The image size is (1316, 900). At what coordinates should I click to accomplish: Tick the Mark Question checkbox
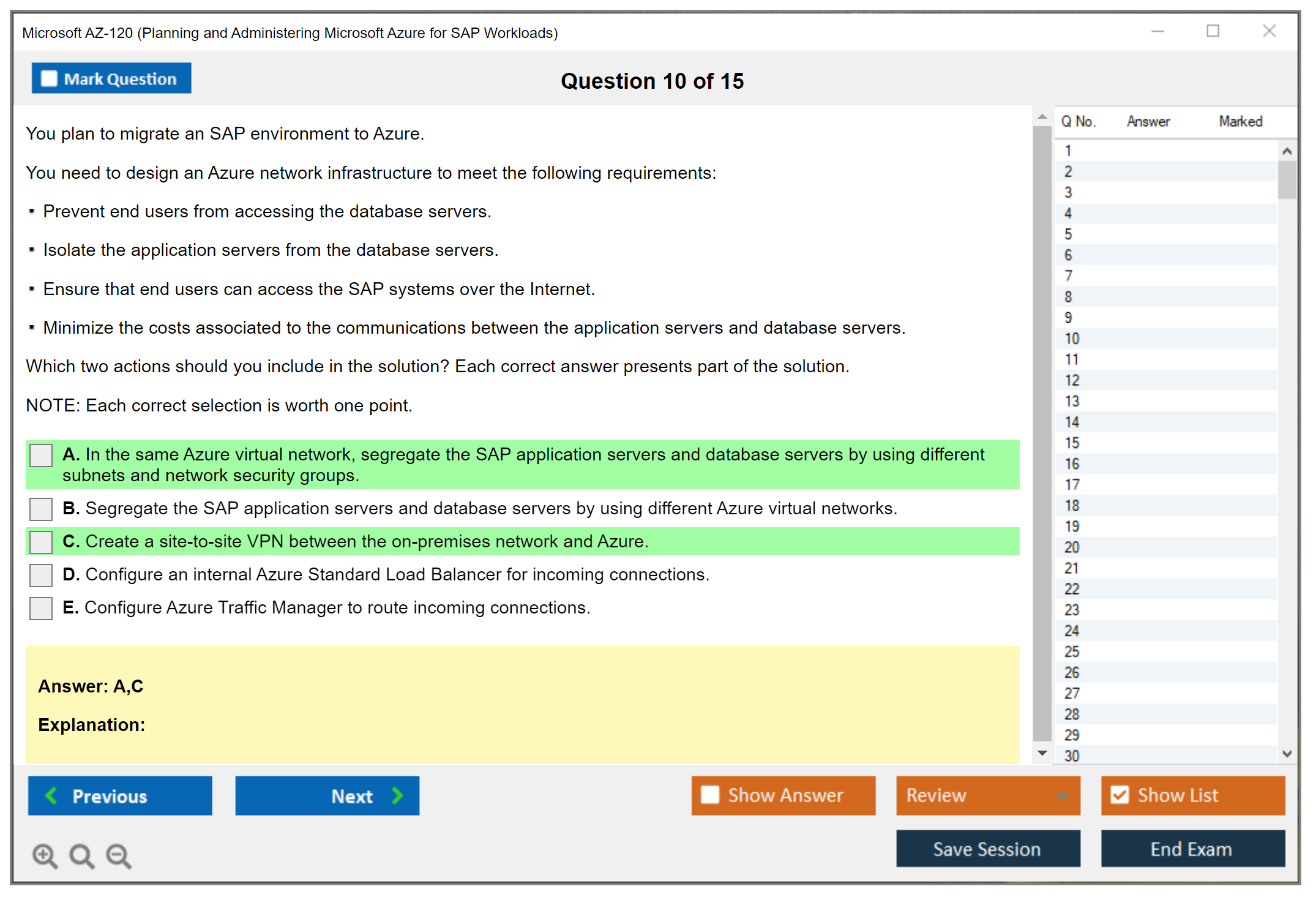[49, 79]
